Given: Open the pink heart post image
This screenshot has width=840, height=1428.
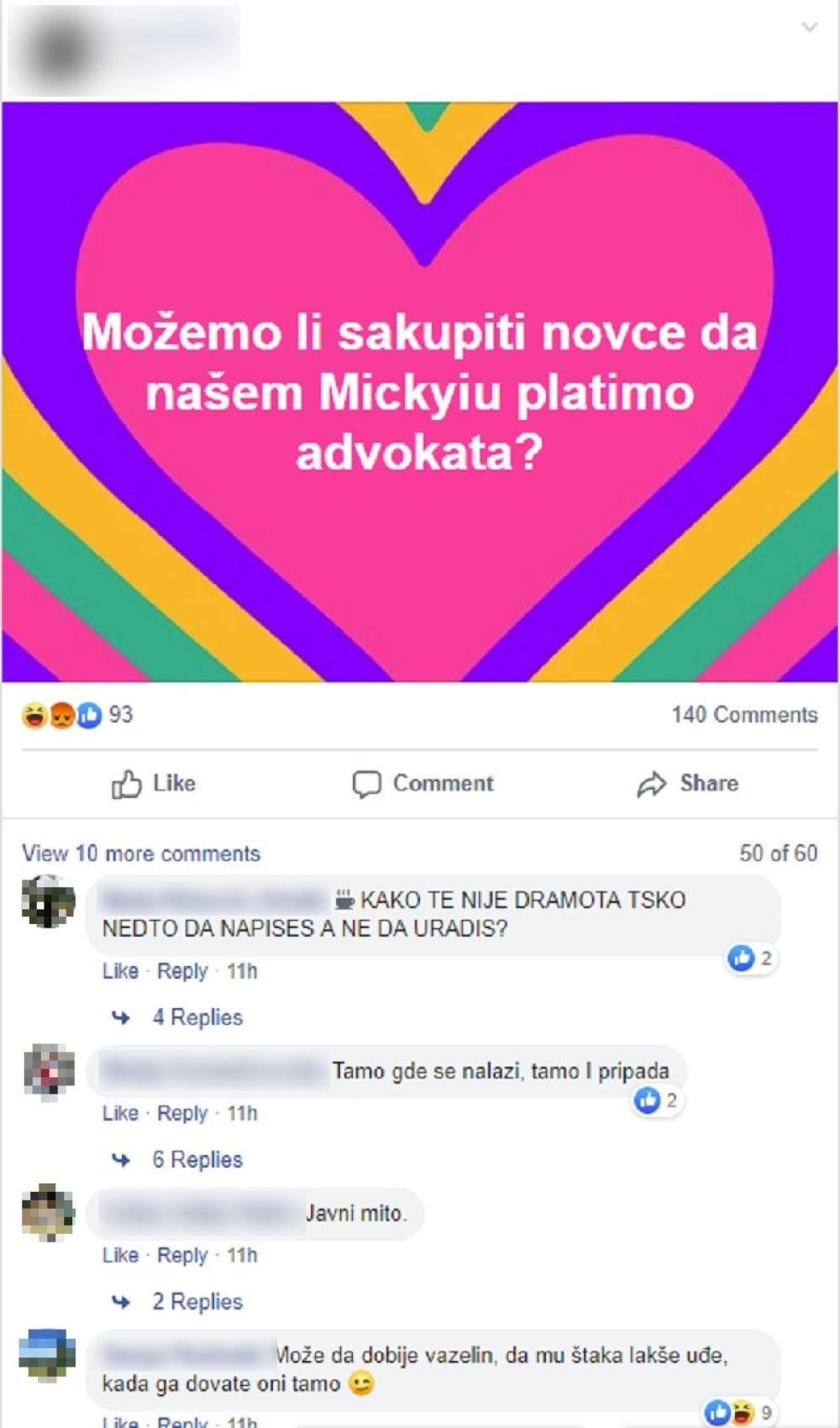Looking at the screenshot, I should [420, 391].
